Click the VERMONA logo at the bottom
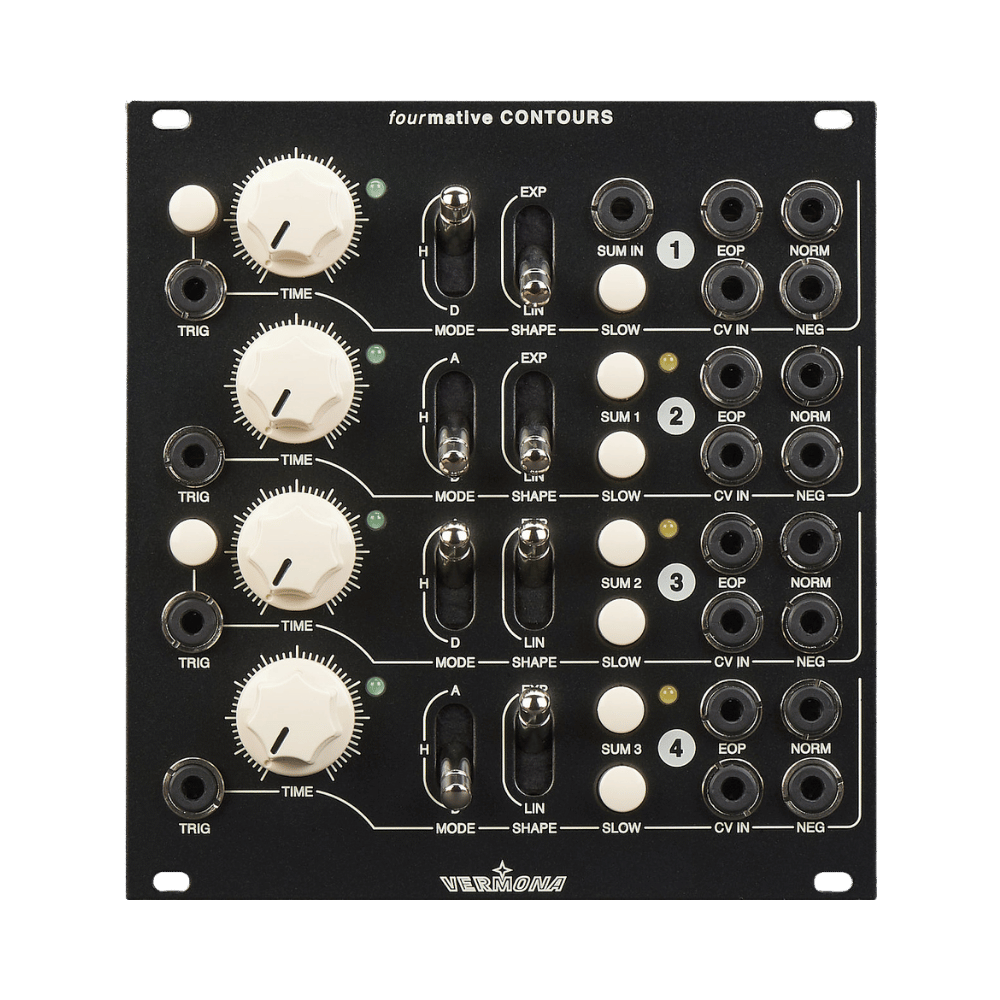The image size is (1000, 1000). pyautogui.click(x=503, y=878)
